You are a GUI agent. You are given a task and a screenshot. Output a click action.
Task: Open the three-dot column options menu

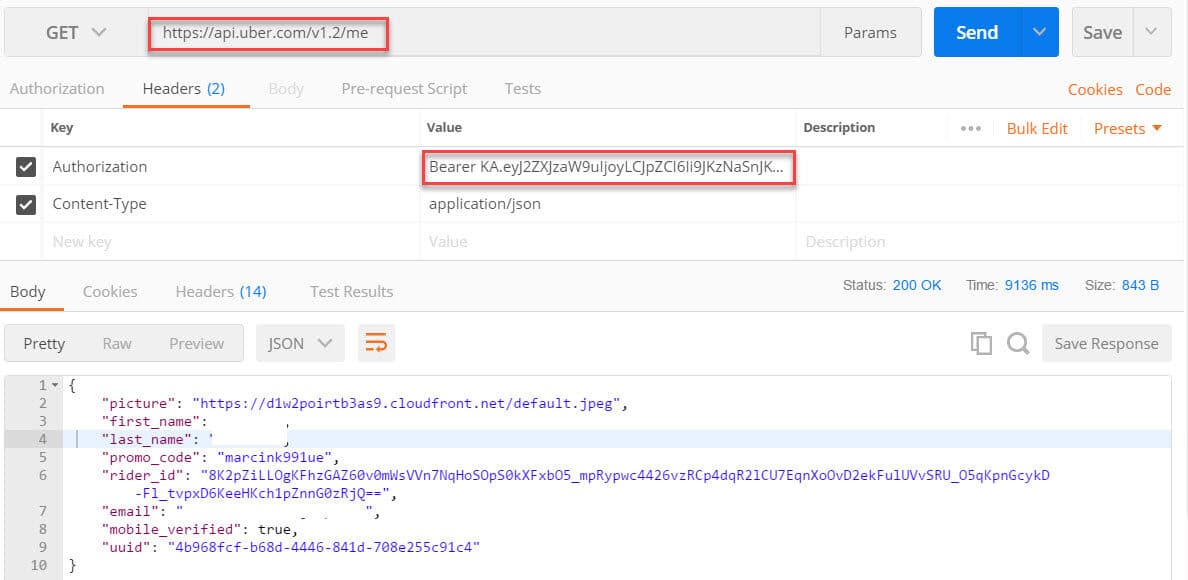point(970,128)
